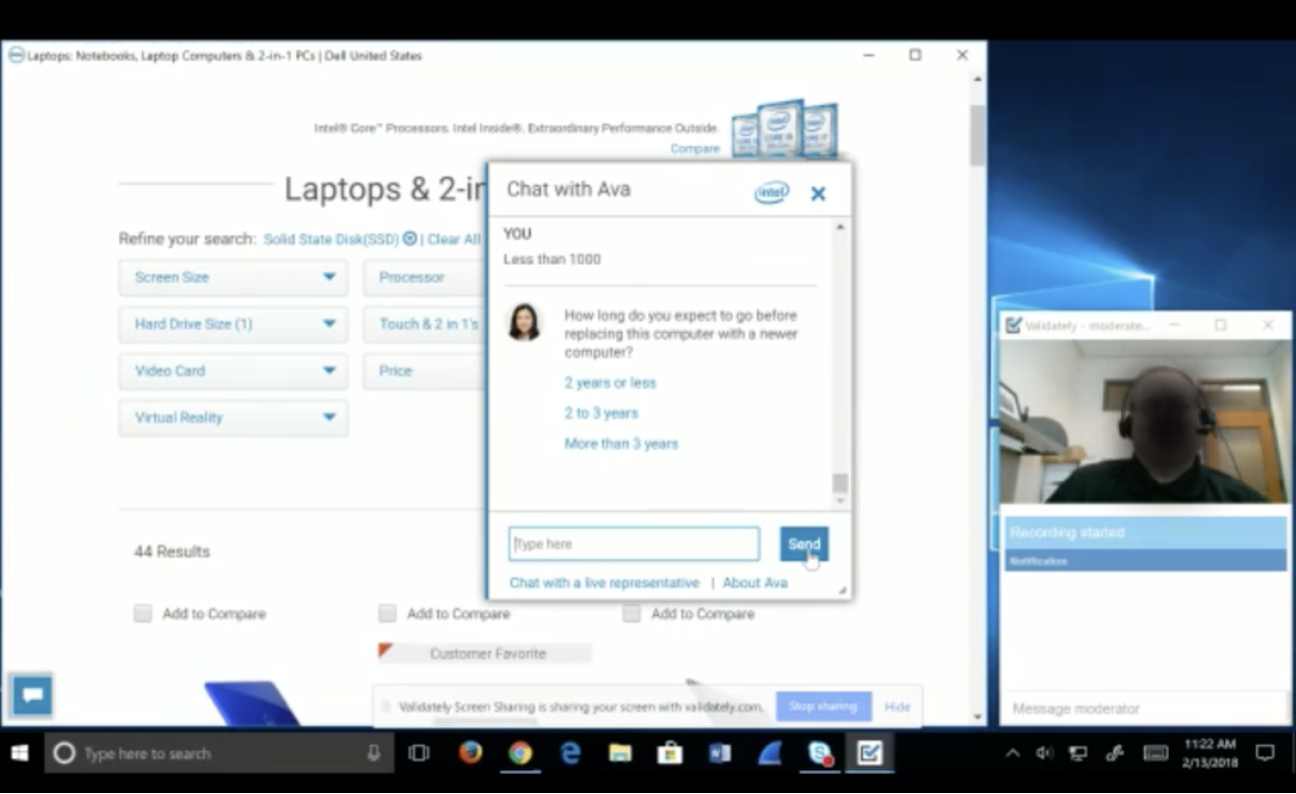Launch Firefox from the taskbar

click(470, 753)
